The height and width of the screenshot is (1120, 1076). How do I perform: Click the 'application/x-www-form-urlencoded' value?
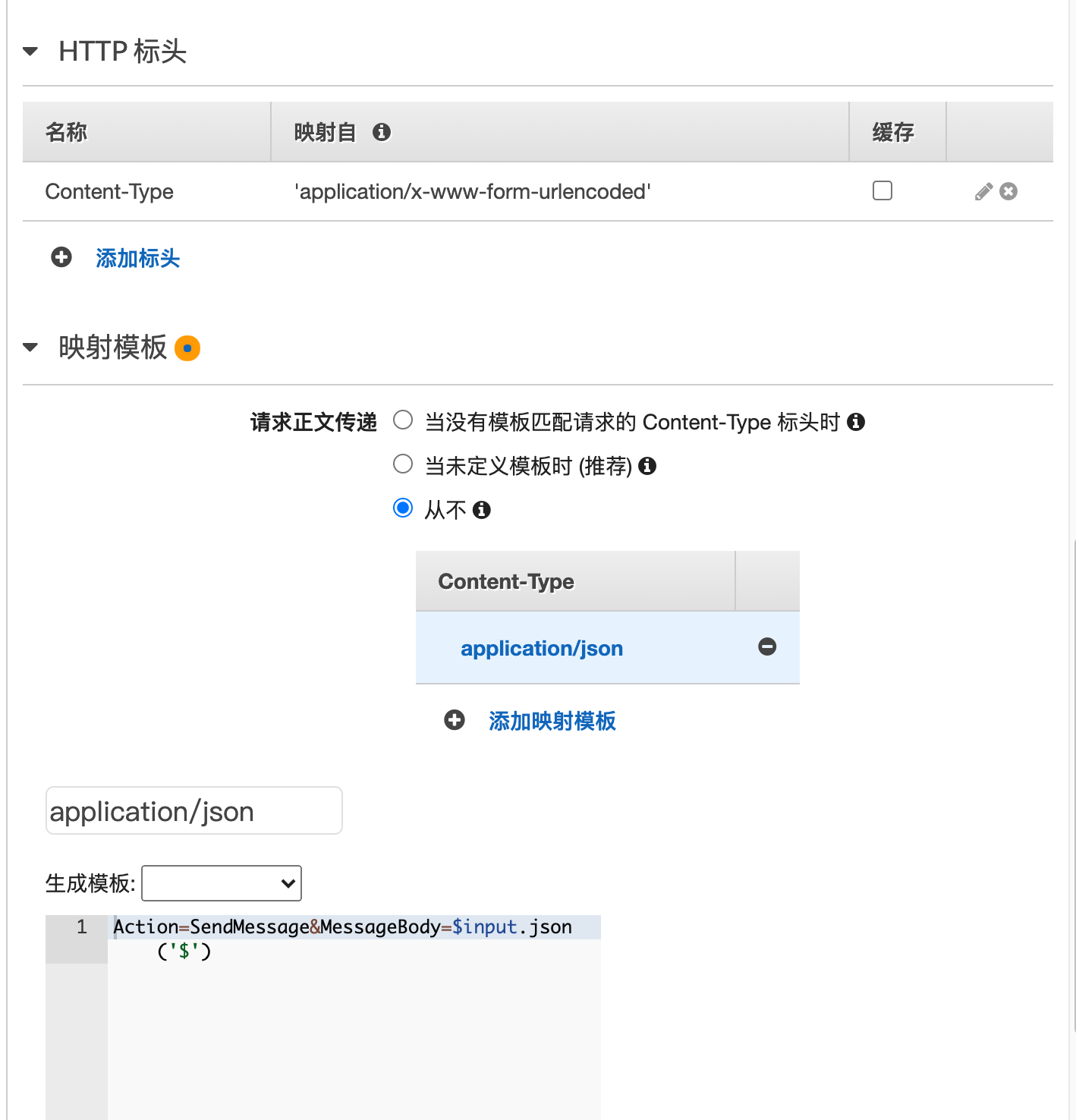point(473,192)
